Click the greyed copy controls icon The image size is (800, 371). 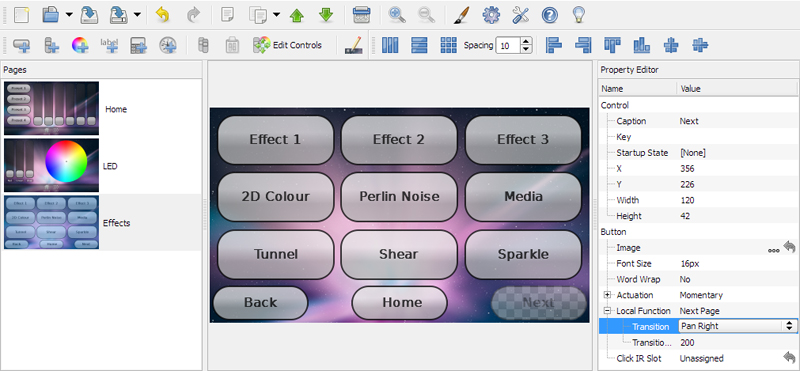coord(203,45)
